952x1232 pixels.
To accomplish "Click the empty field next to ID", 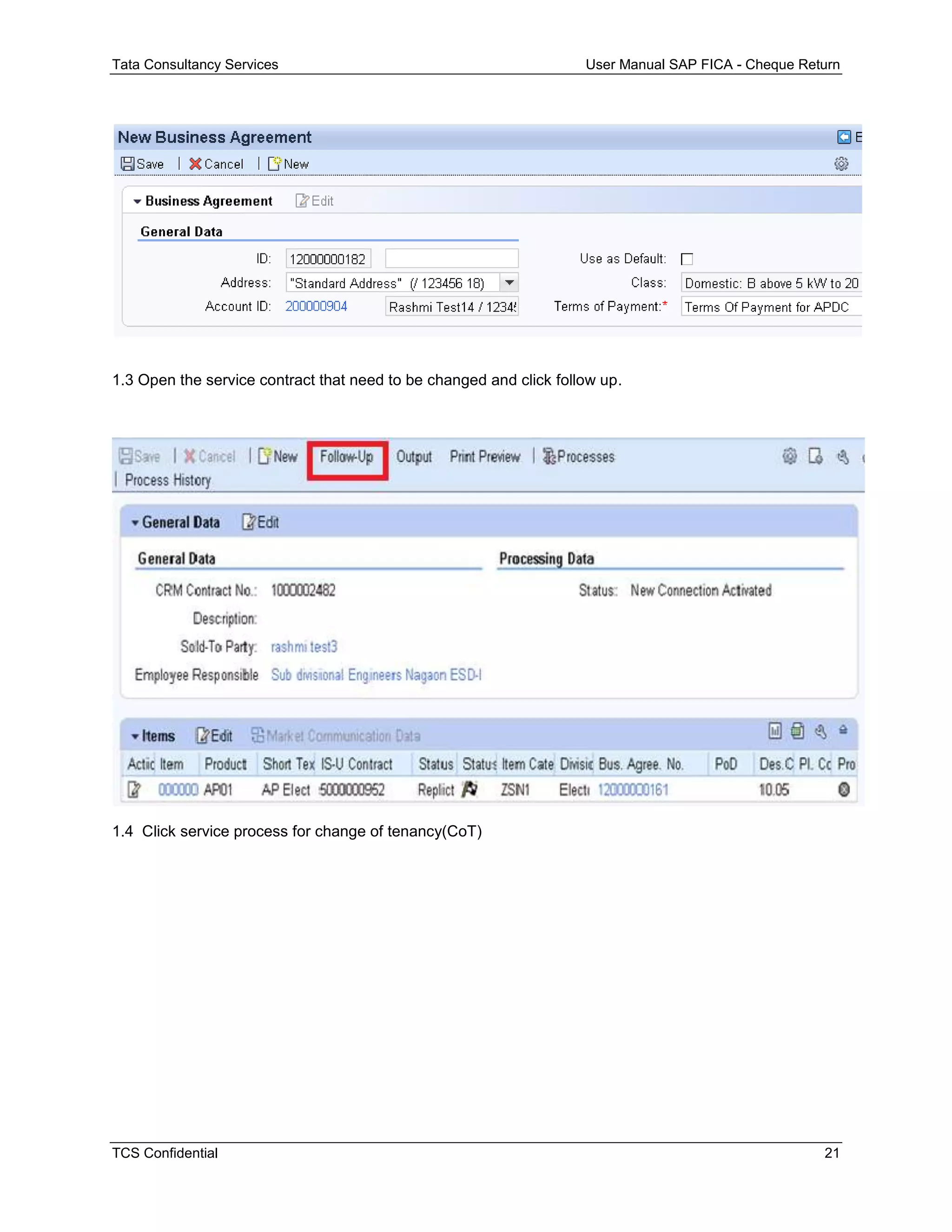I will coord(452,258).
